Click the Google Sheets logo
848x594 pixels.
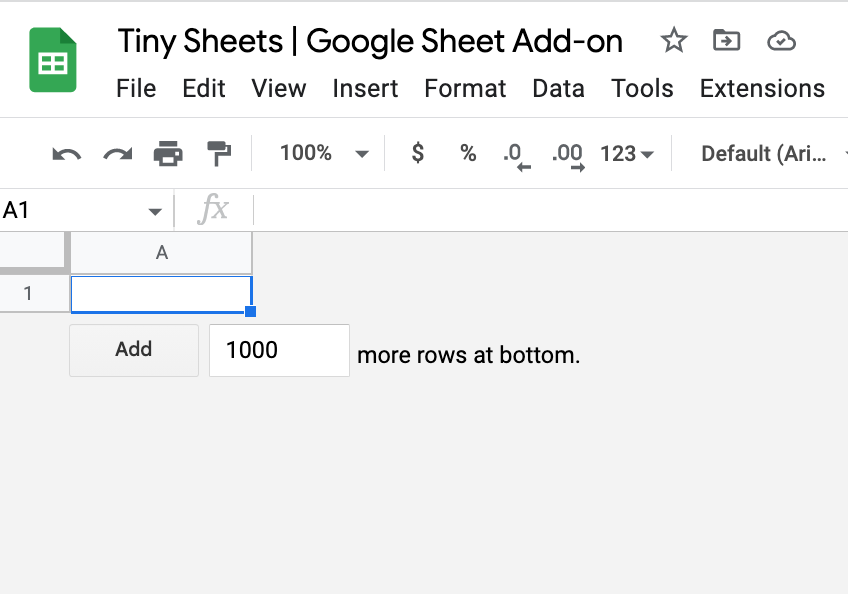coord(49,59)
